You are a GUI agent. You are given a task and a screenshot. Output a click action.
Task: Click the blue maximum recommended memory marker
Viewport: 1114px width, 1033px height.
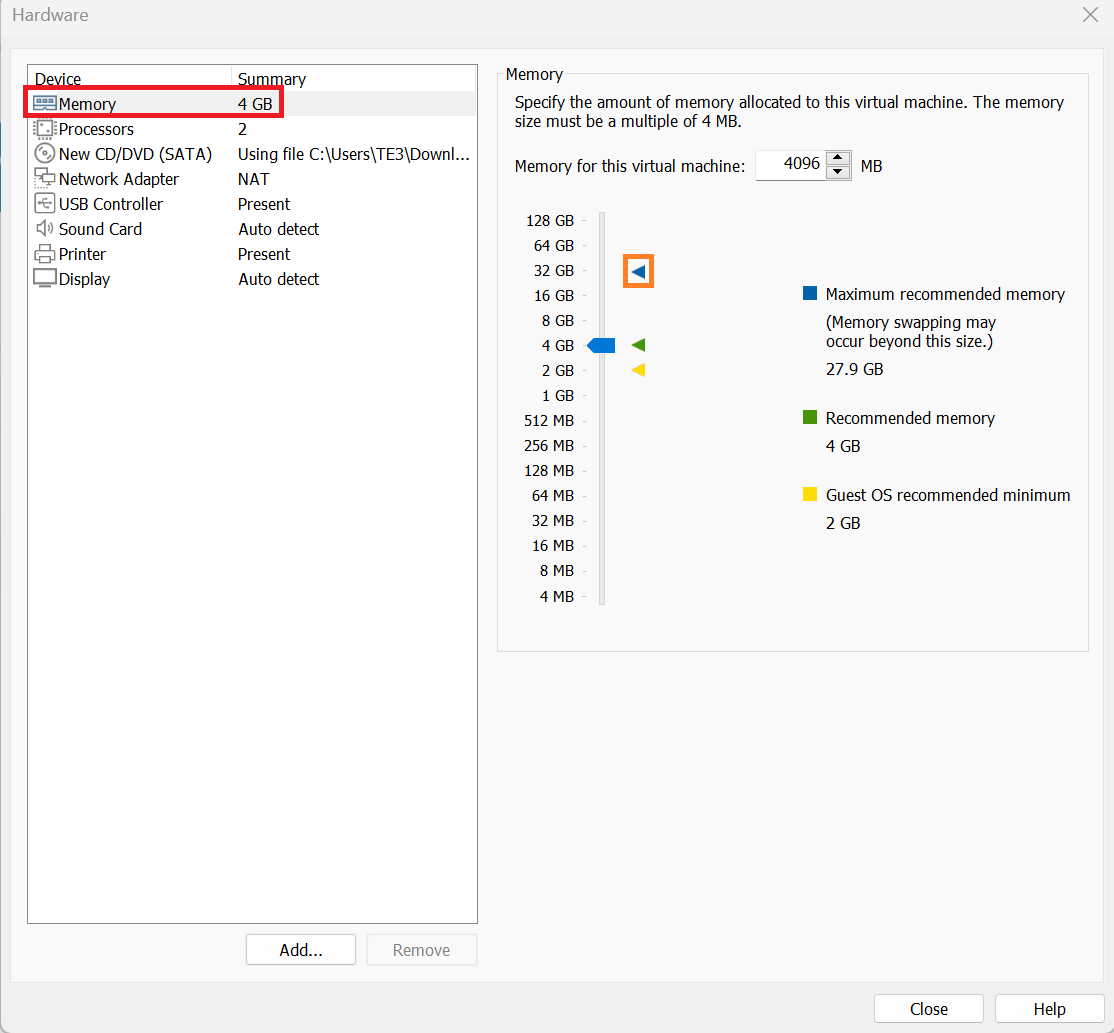(638, 271)
